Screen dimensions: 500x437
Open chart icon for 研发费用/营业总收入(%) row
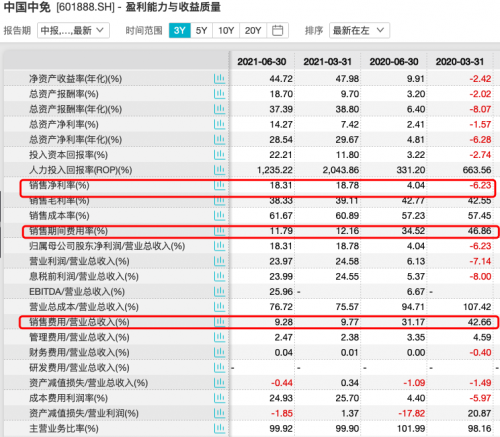(x=219, y=368)
